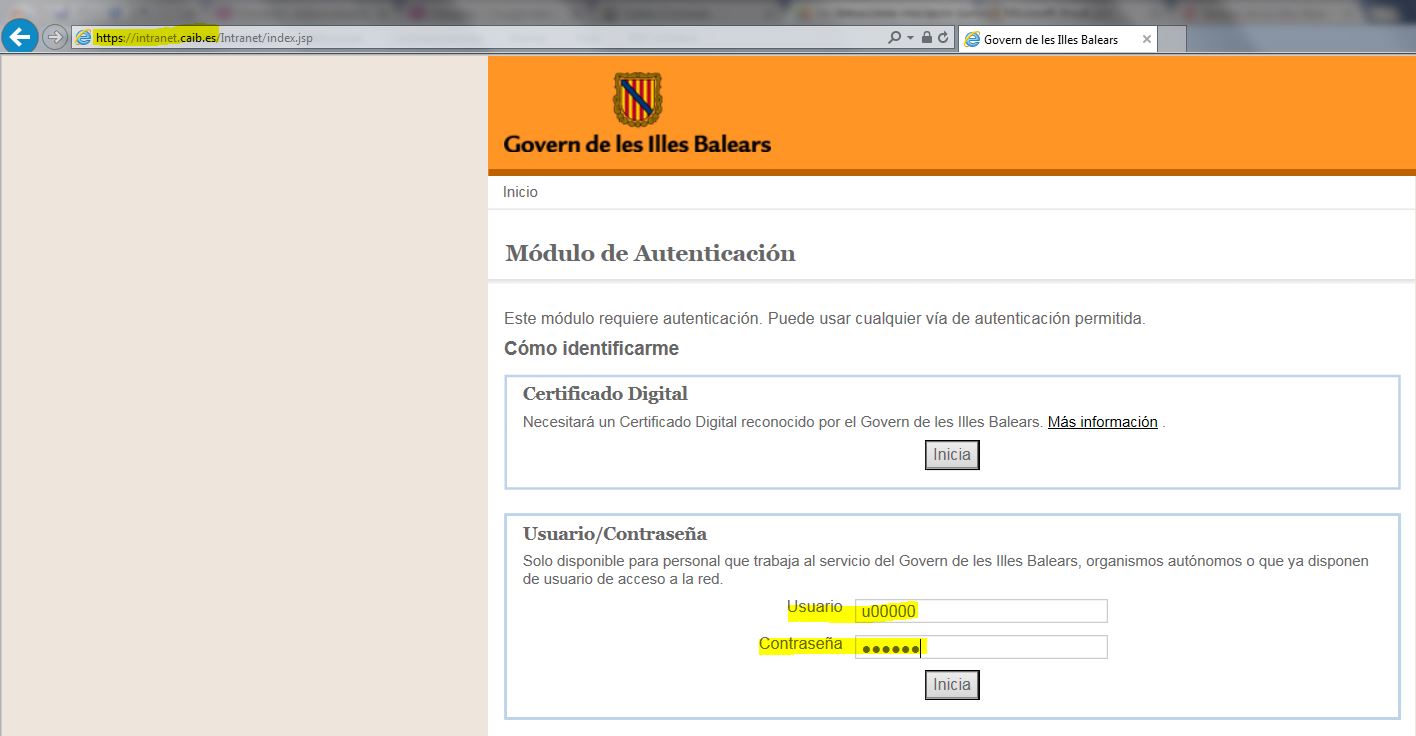Click the Internet Explorer page icon in address bar
Image resolution: width=1416 pixels, height=736 pixels.
coord(84,38)
